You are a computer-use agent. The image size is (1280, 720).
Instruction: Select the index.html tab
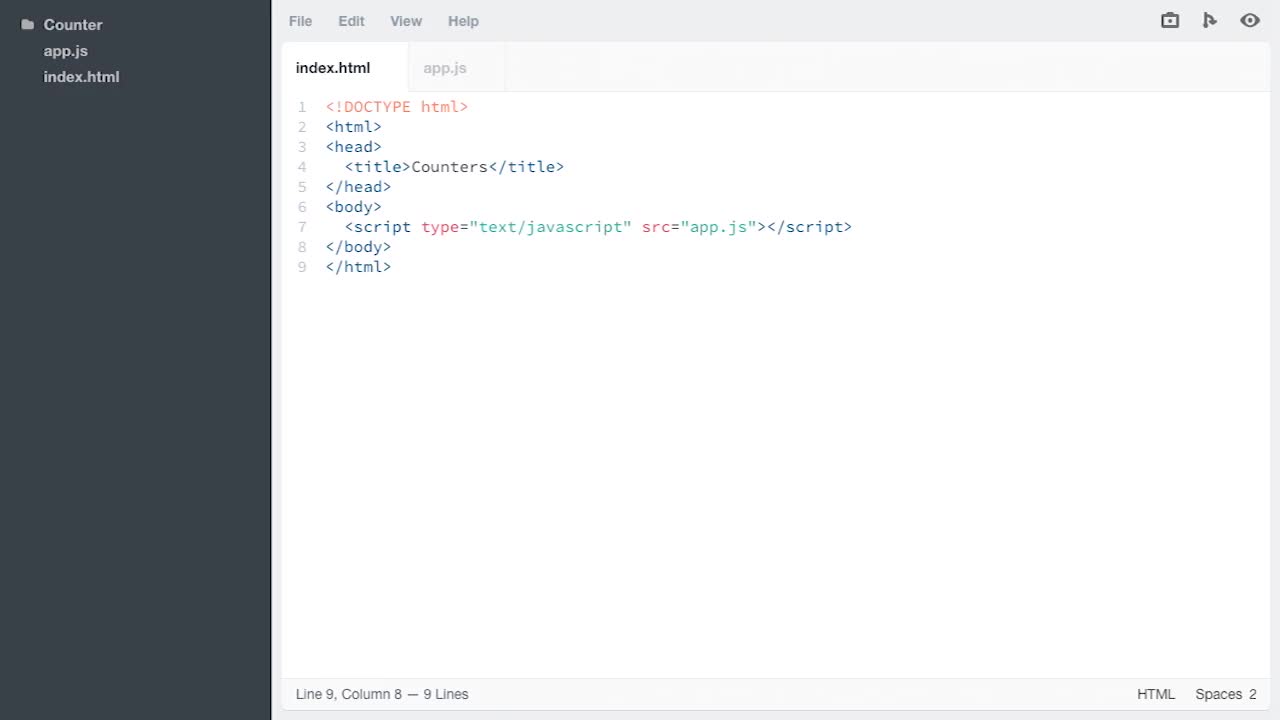click(x=333, y=68)
